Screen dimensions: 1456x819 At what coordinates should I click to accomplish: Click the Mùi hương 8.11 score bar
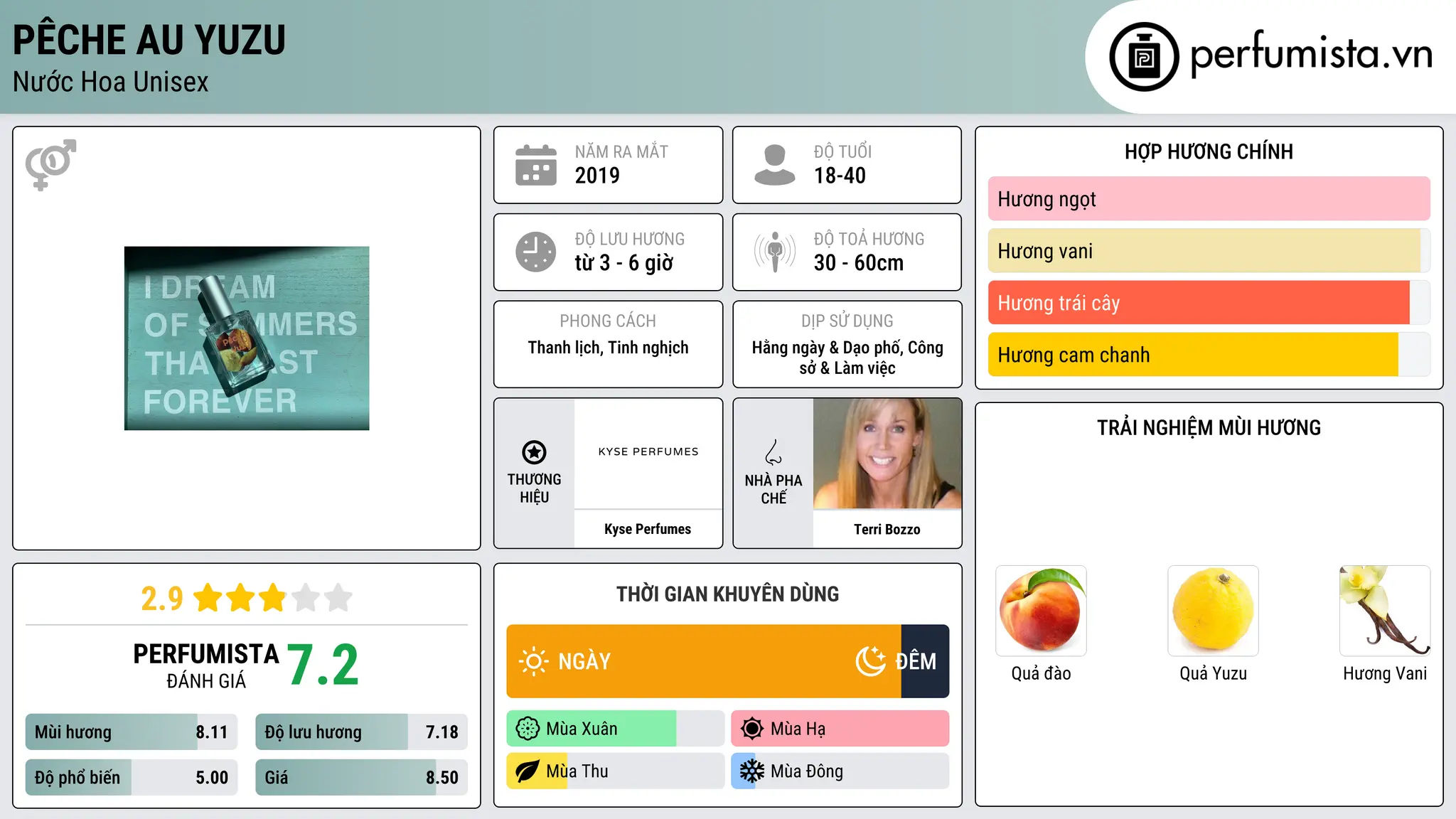click(132, 732)
